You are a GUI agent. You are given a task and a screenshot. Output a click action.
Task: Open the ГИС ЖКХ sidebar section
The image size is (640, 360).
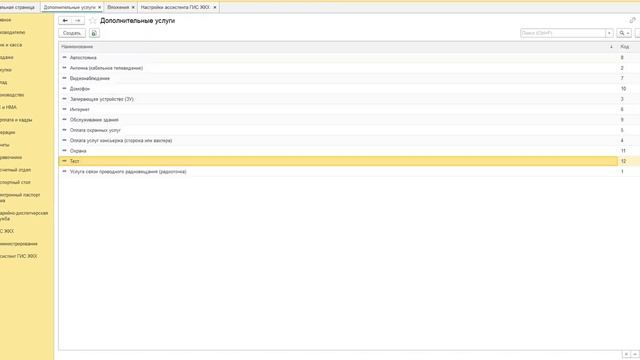click(7, 231)
